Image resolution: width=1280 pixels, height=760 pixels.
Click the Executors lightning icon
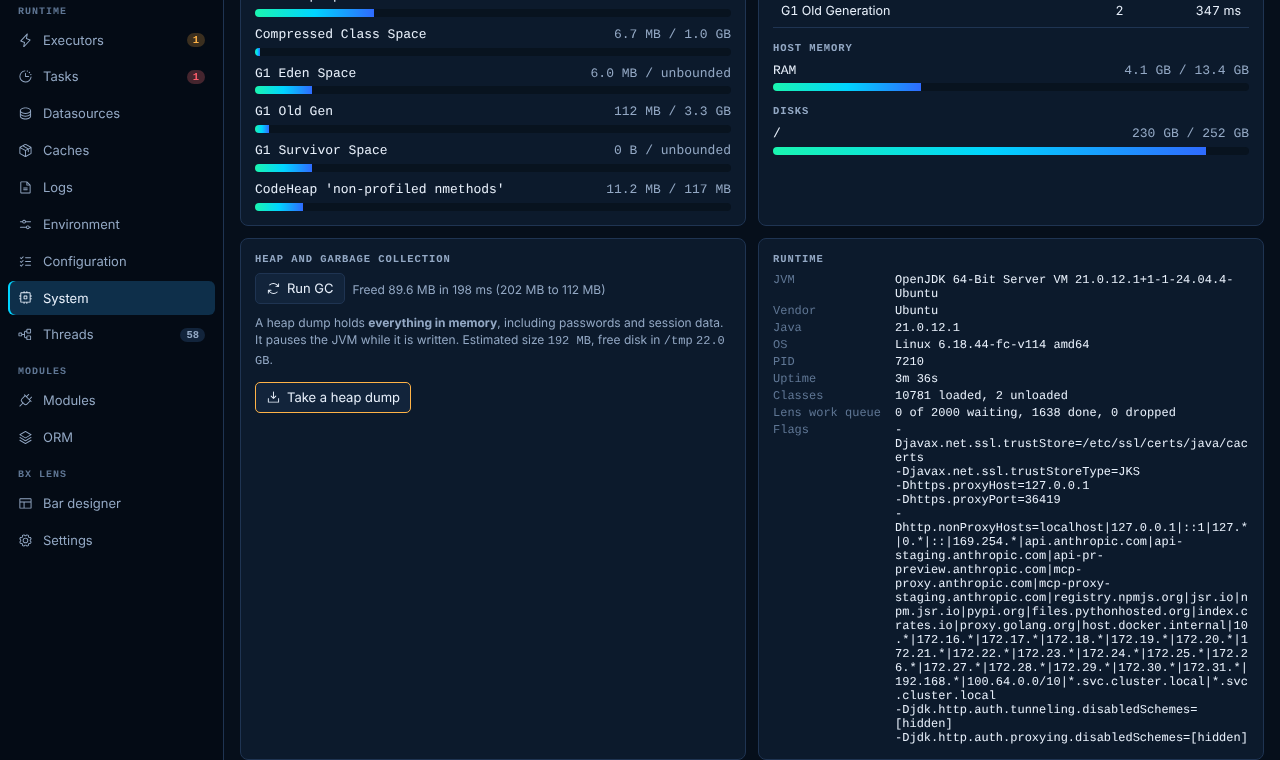click(25, 40)
